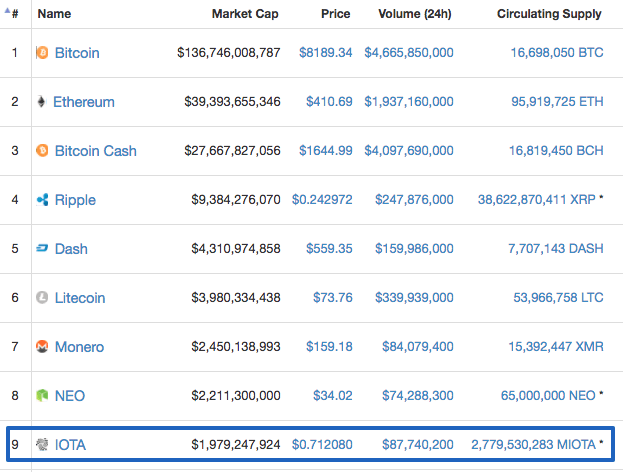Click the Ripple logo icon
Viewport: 623px width, 472px height.
[42, 199]
